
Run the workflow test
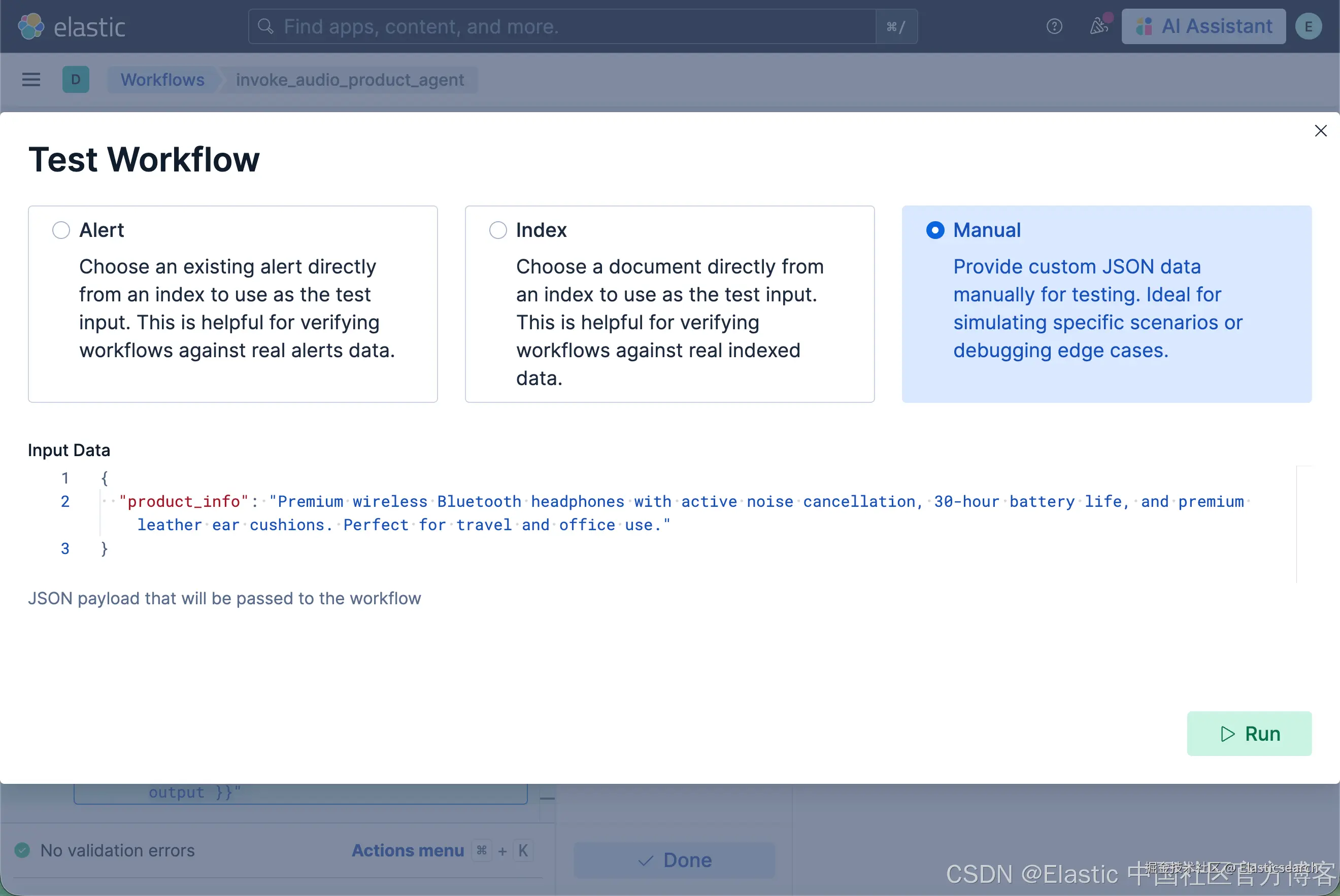pyautogui.click(x=1249, y=734)
